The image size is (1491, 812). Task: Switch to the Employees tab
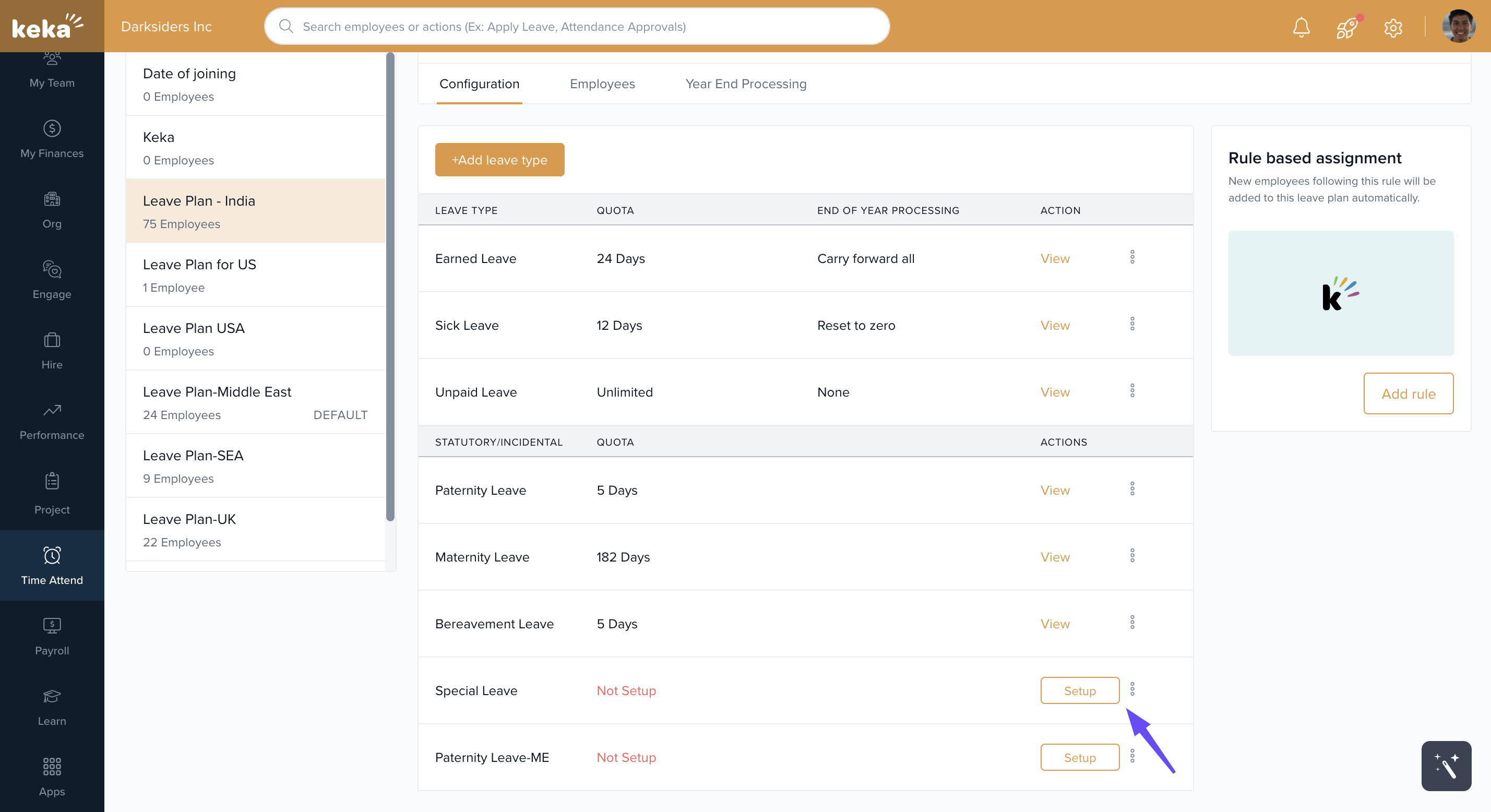click(602, 84)
